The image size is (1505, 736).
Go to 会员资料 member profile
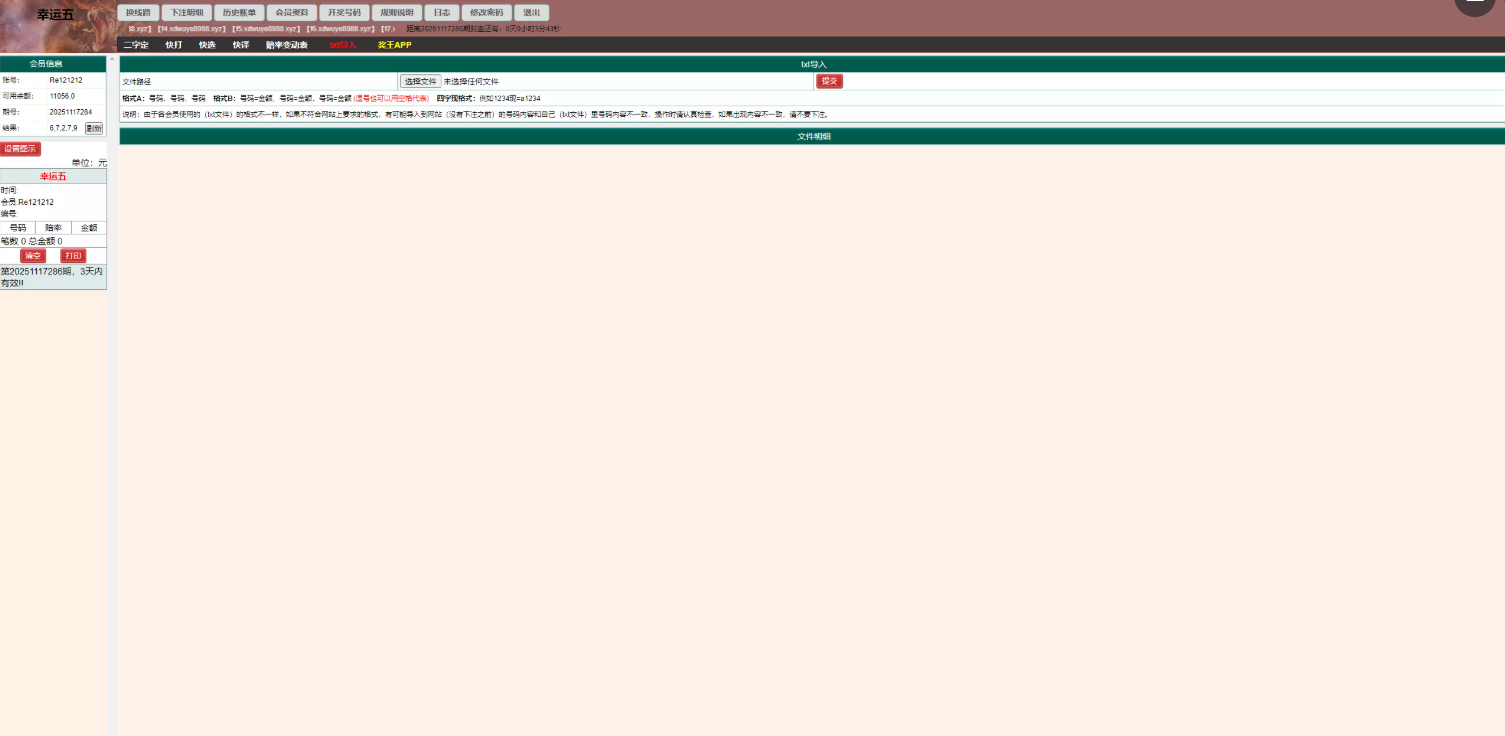pos(292,13)
